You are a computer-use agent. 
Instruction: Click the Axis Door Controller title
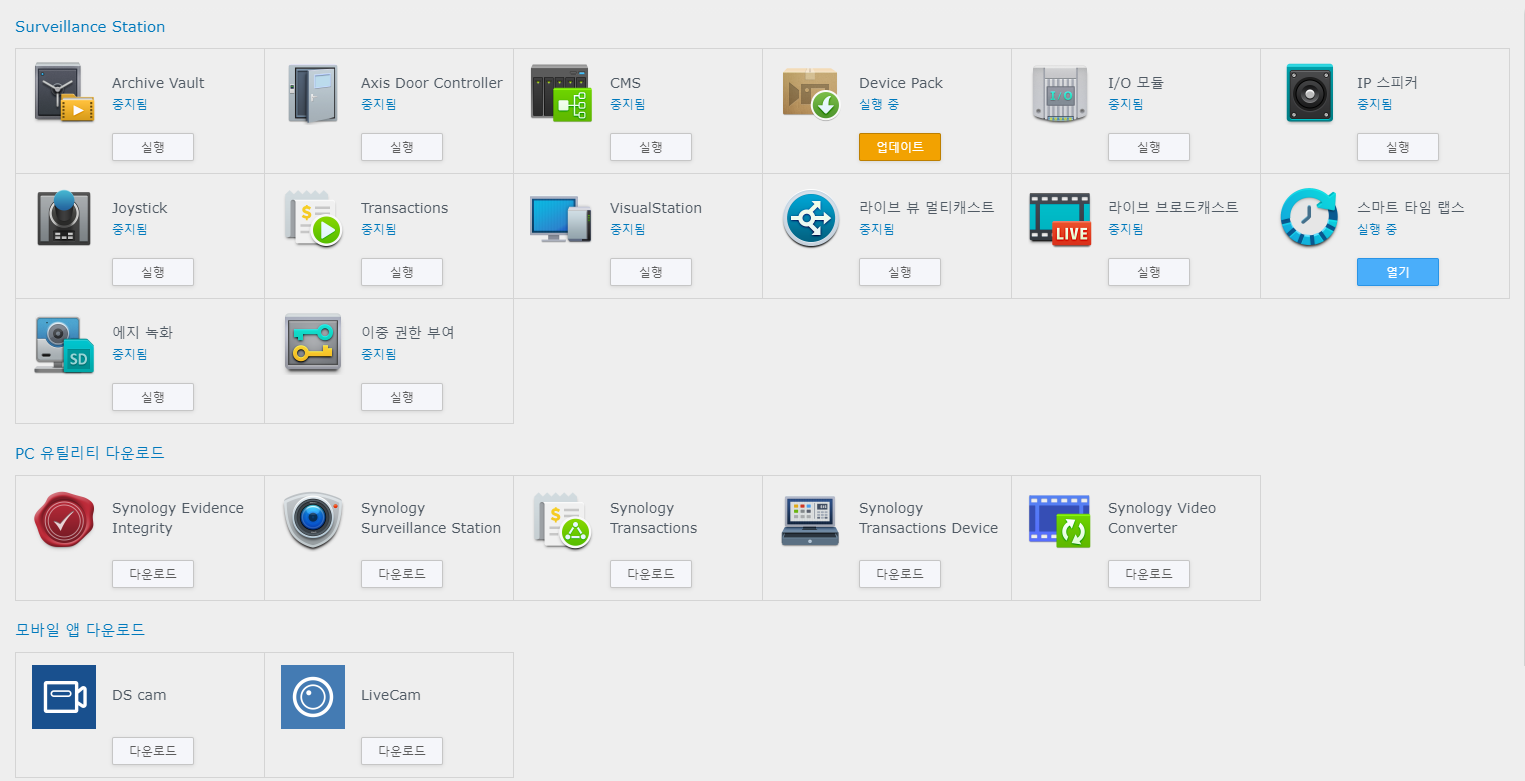(432, 83)
